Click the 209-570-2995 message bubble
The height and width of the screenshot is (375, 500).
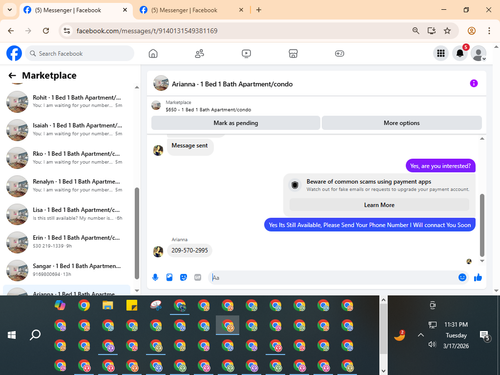click(x=189, y=250)
